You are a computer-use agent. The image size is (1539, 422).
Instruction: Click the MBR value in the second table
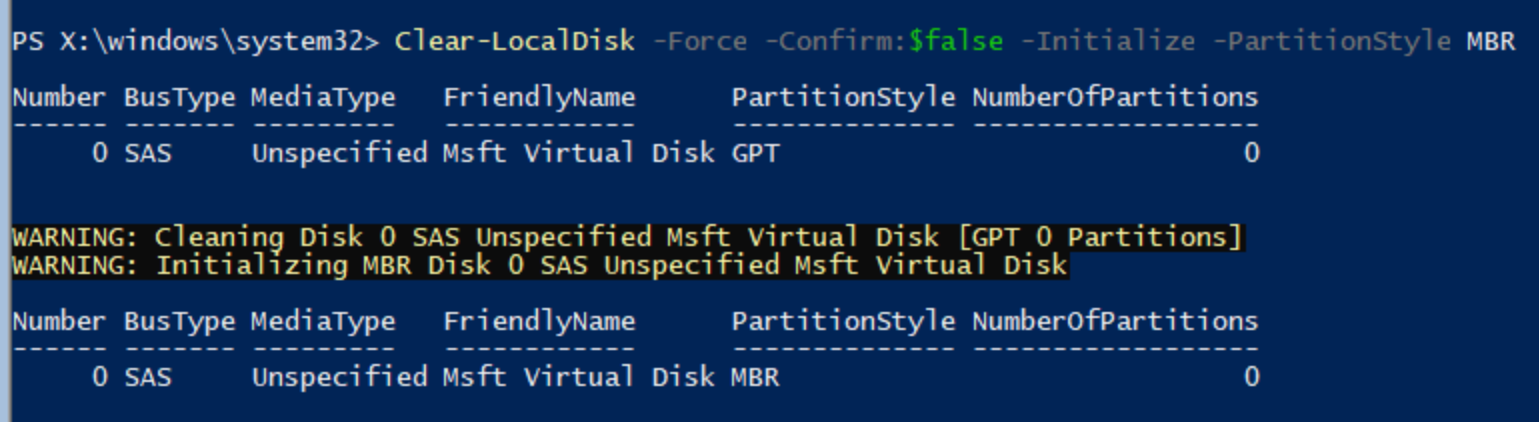755,377
